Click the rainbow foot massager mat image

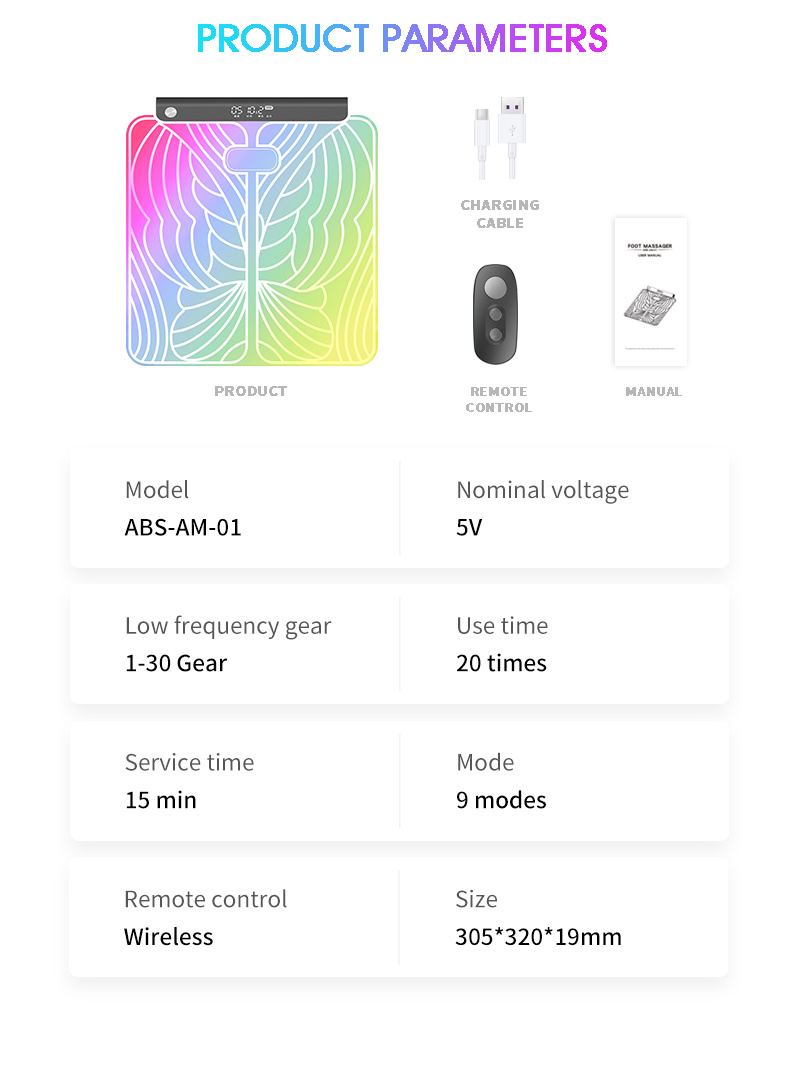click(251, 232)
